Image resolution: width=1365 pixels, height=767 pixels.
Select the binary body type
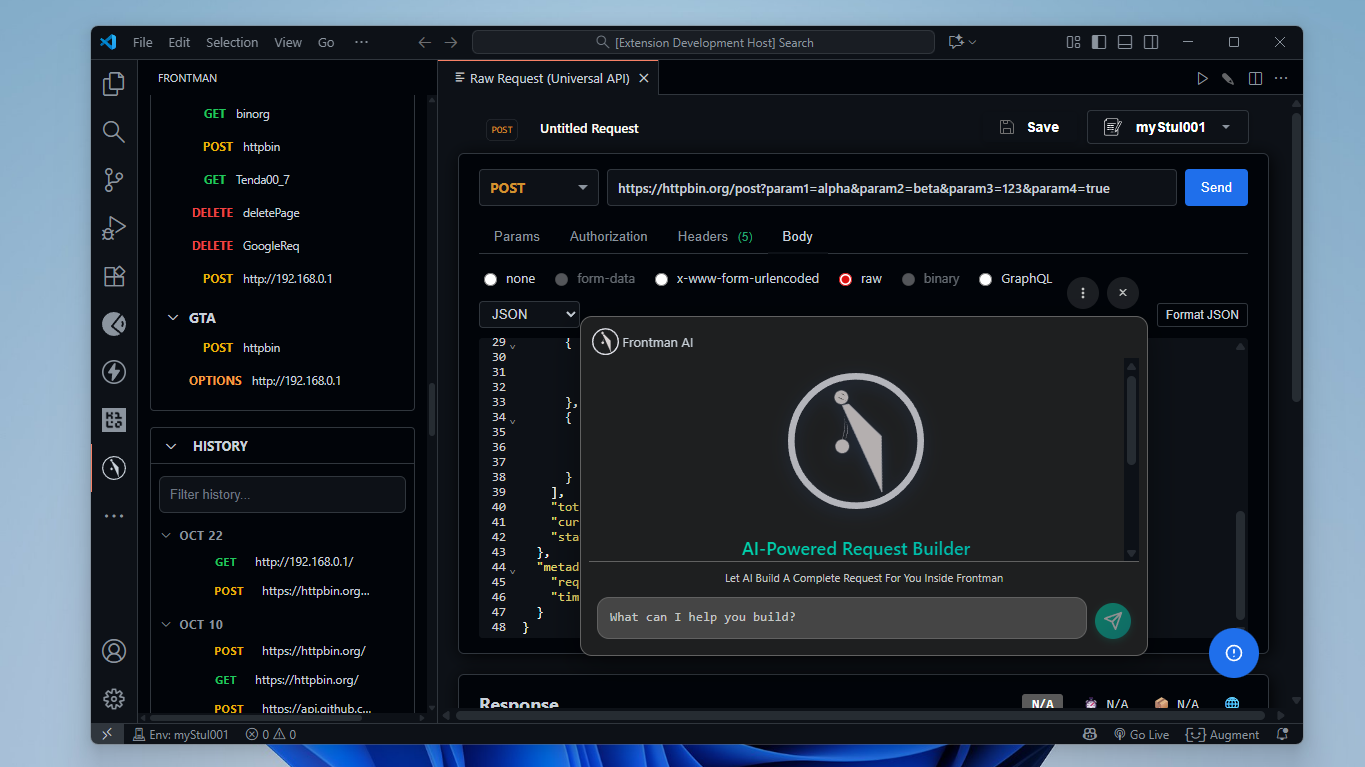point(908,279)
